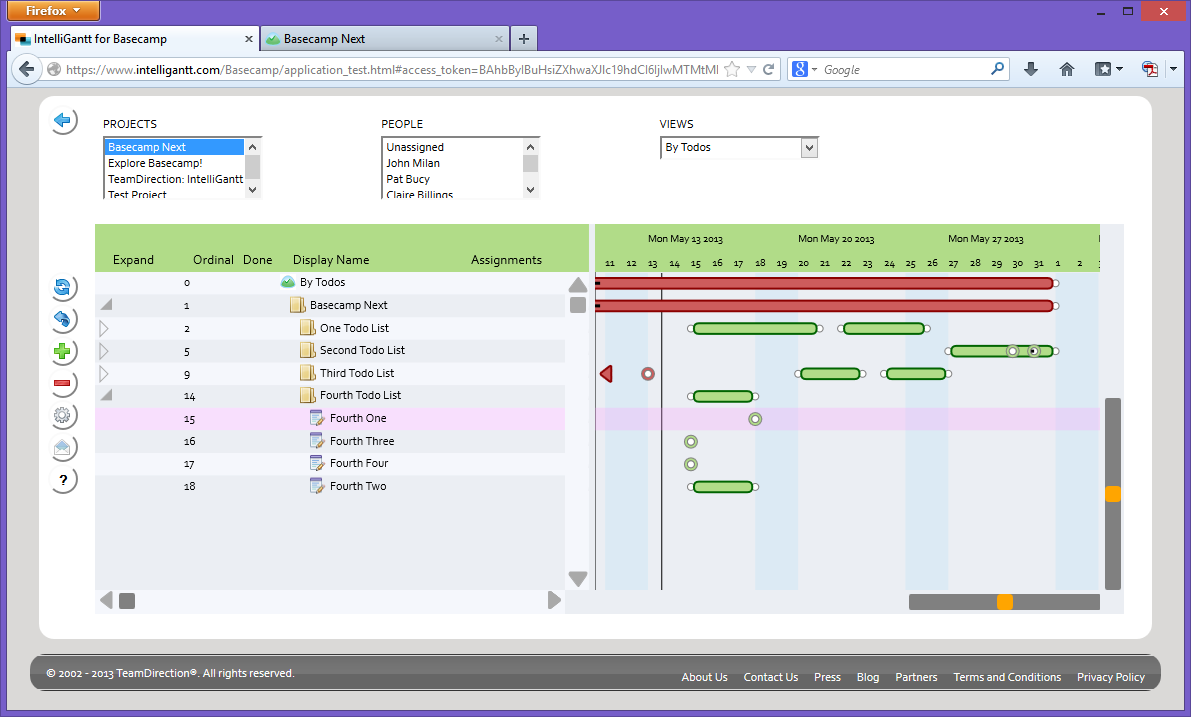This screenshot has height=717, width=1191.
Task: Click the red minus remove icon
Action: [x=63, y=384]
